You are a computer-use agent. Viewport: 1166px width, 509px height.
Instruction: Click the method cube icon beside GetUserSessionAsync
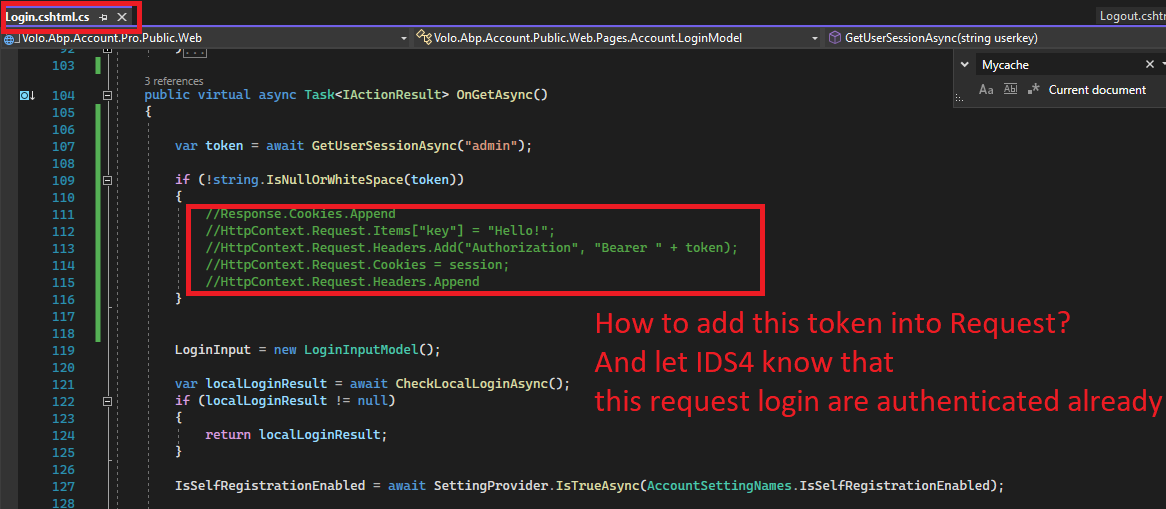point(835,38)
